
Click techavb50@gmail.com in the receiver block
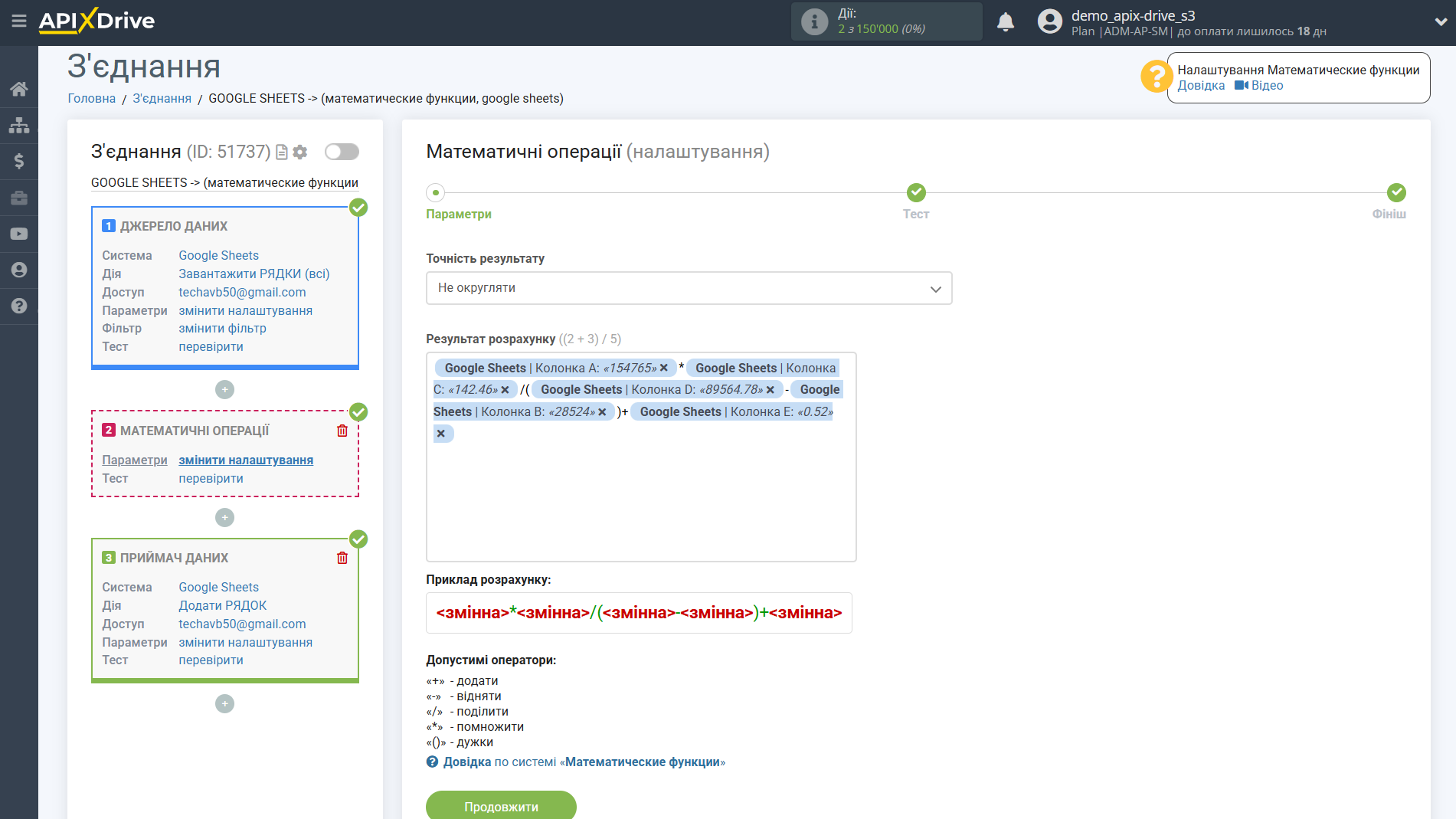pos(242,624)
